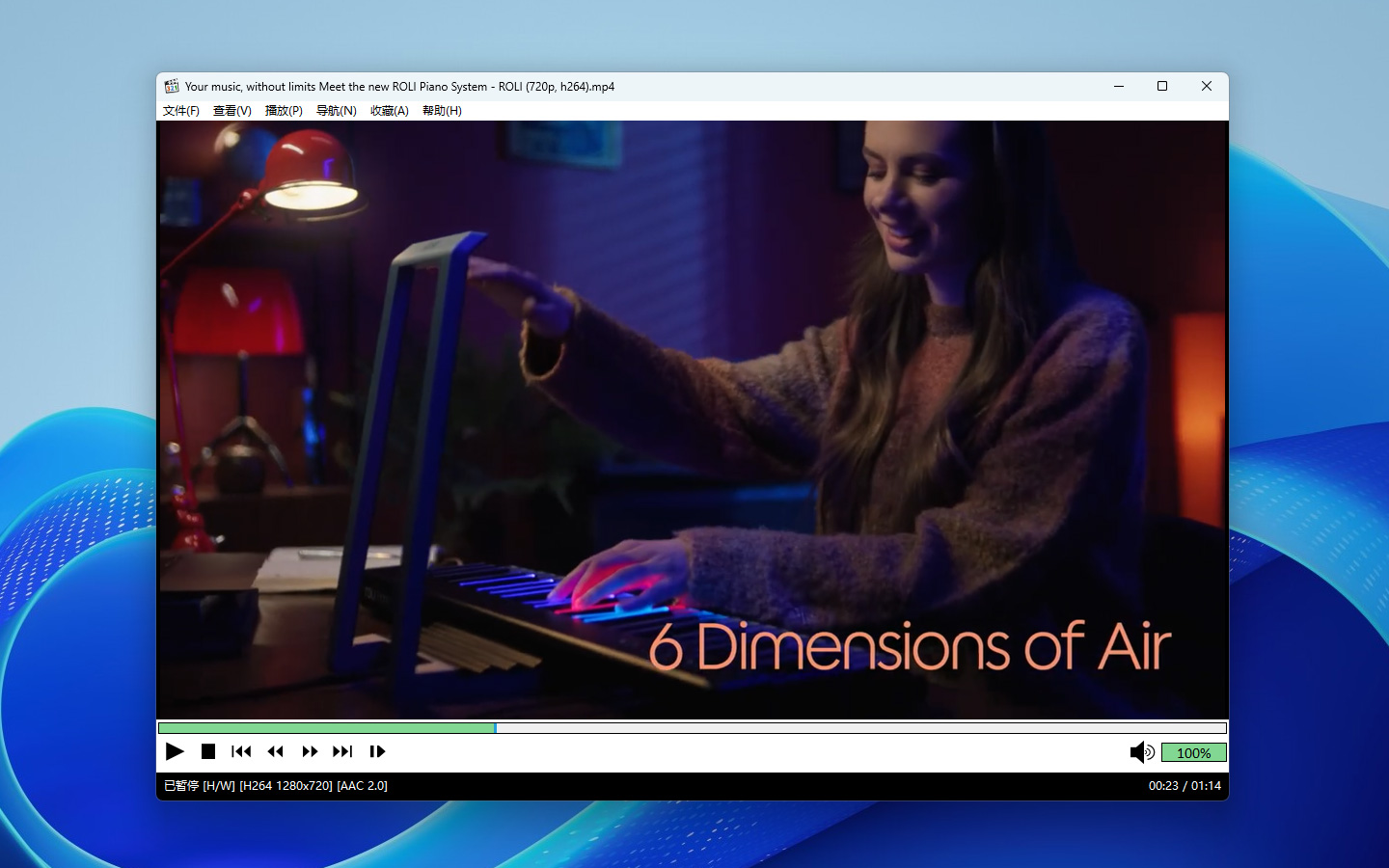
Task: Seek to the unplayed part of timeline
Action: point(860,728)
